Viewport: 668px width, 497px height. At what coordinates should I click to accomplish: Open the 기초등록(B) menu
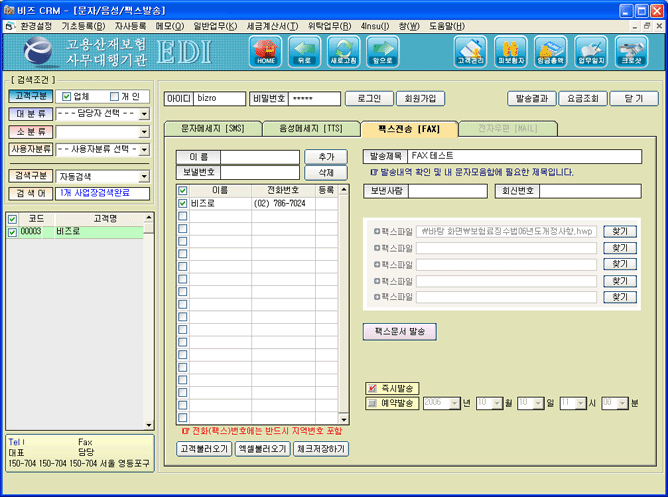coord(84,26)
